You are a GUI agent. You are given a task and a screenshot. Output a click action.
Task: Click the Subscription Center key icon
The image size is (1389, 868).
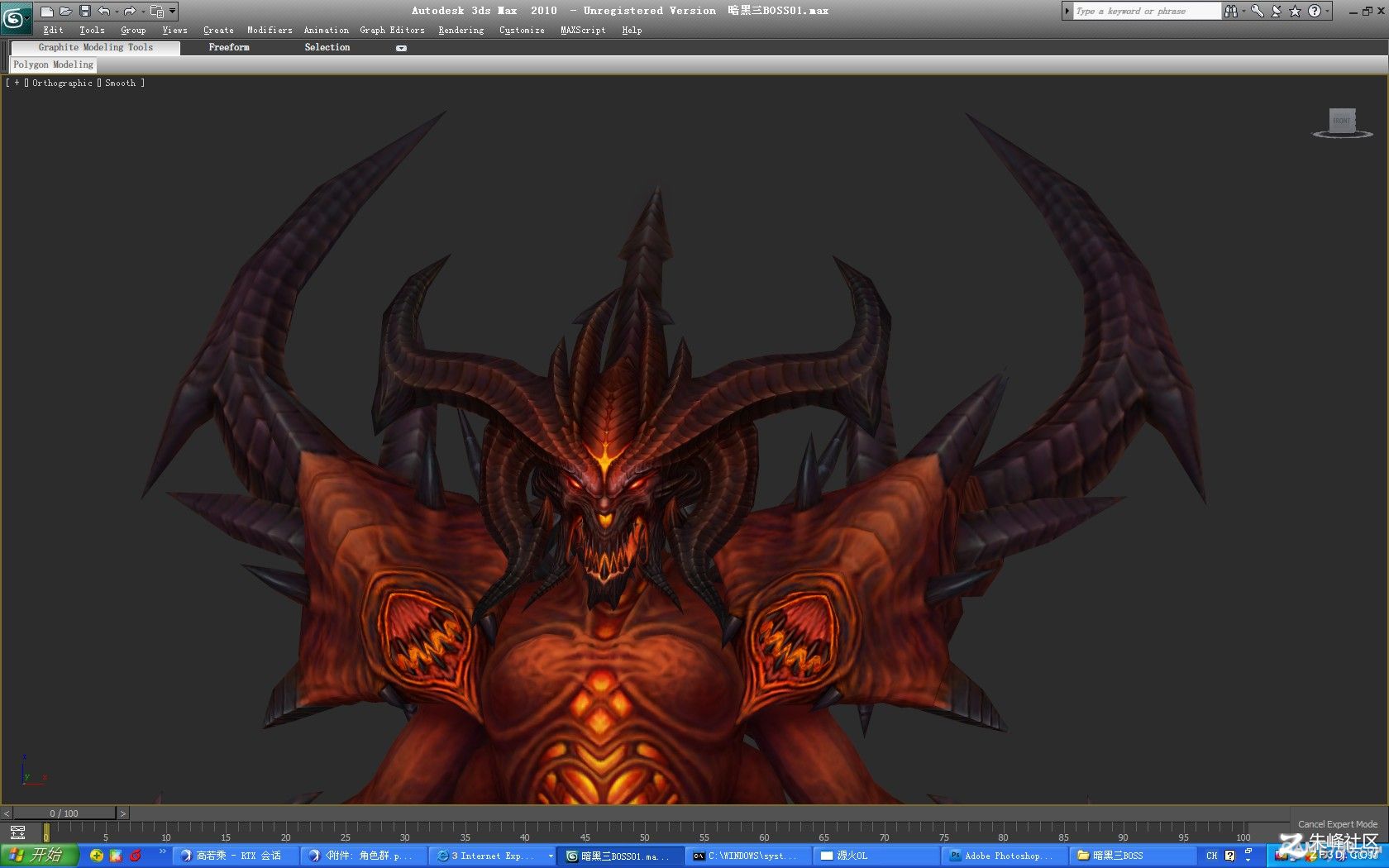(1257, 11)
